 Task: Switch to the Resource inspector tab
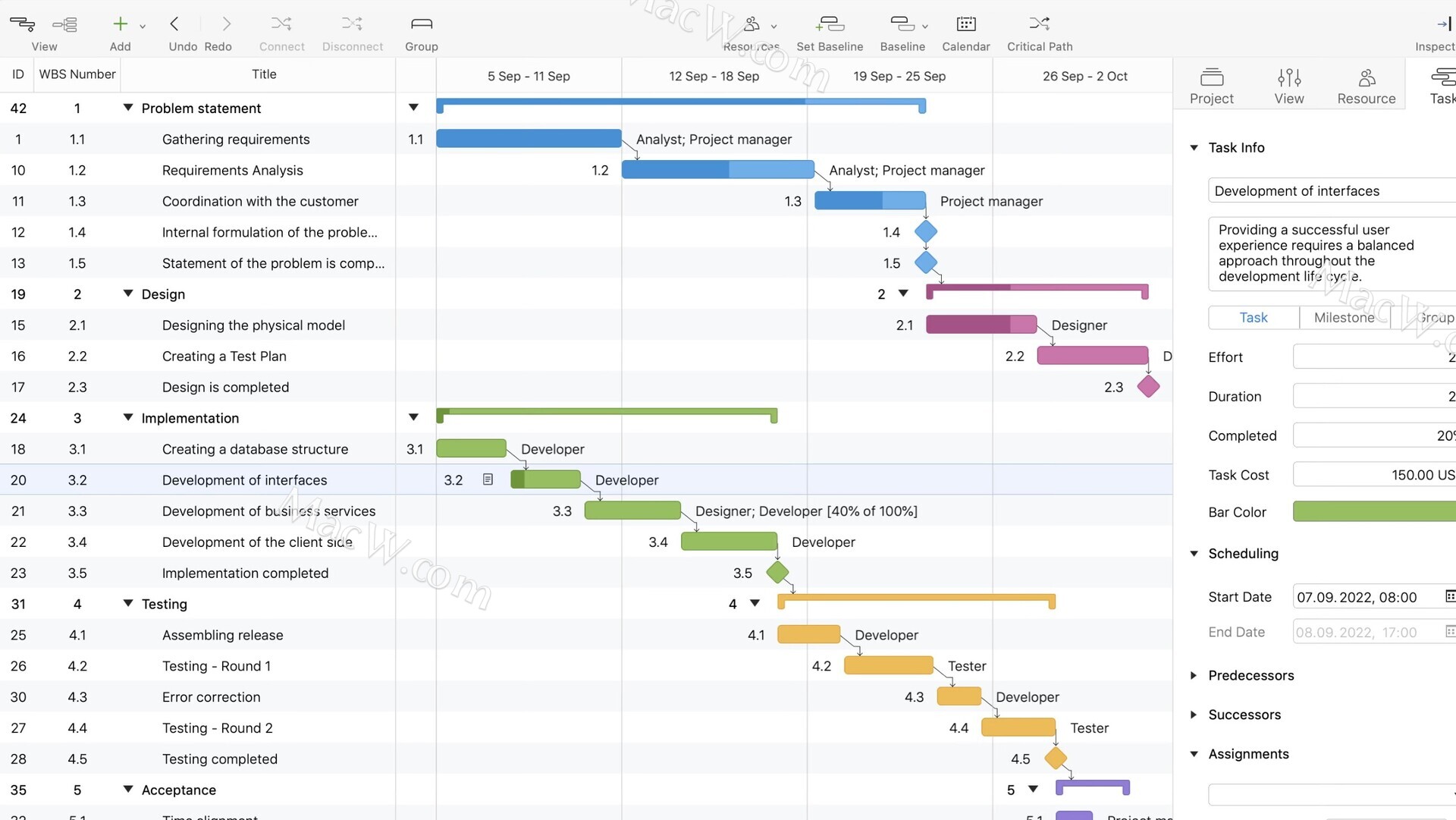(x=1366, y=85)
